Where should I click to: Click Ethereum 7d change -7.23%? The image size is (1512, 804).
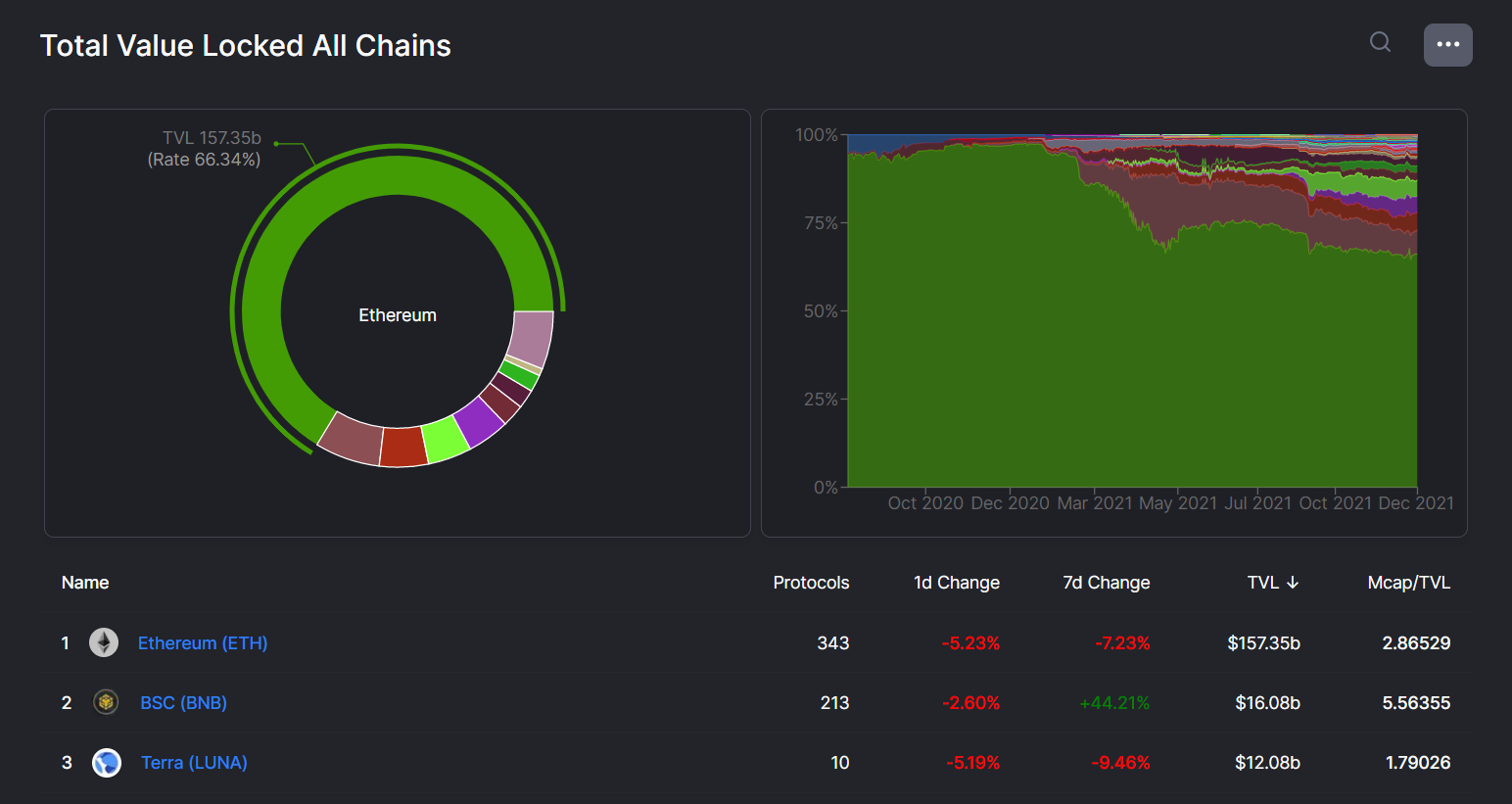tap(1122, 643)
